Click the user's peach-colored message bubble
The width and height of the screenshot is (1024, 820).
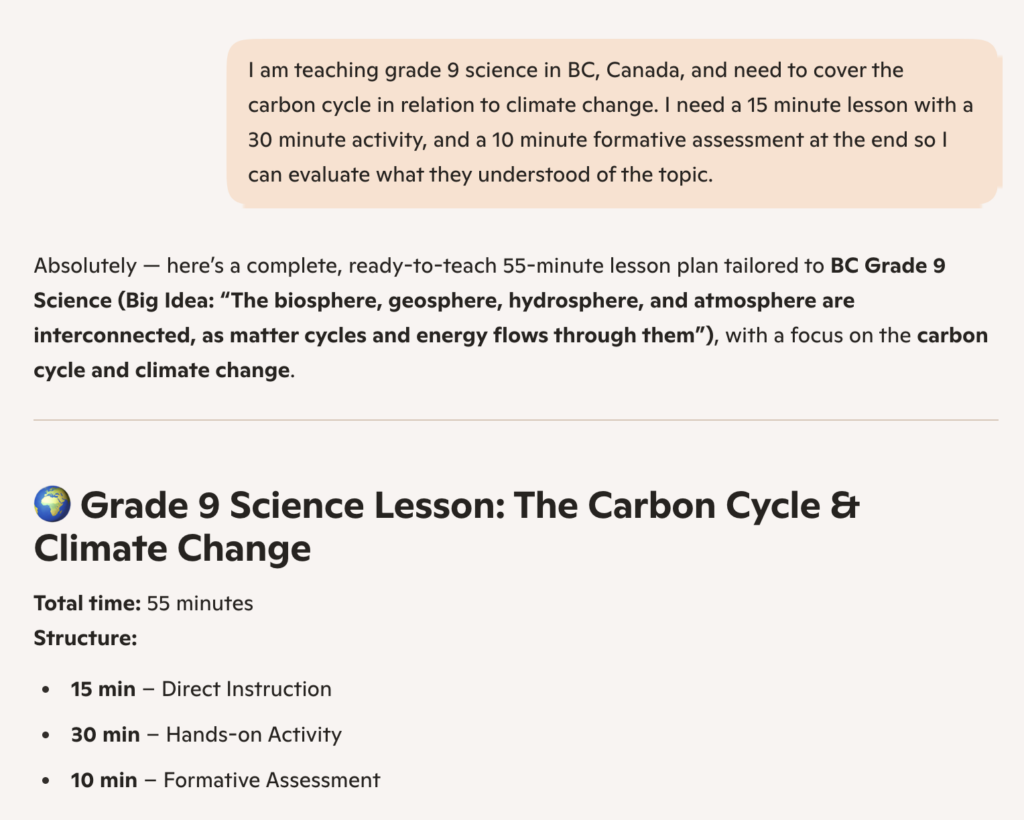(x=612, y=123)
